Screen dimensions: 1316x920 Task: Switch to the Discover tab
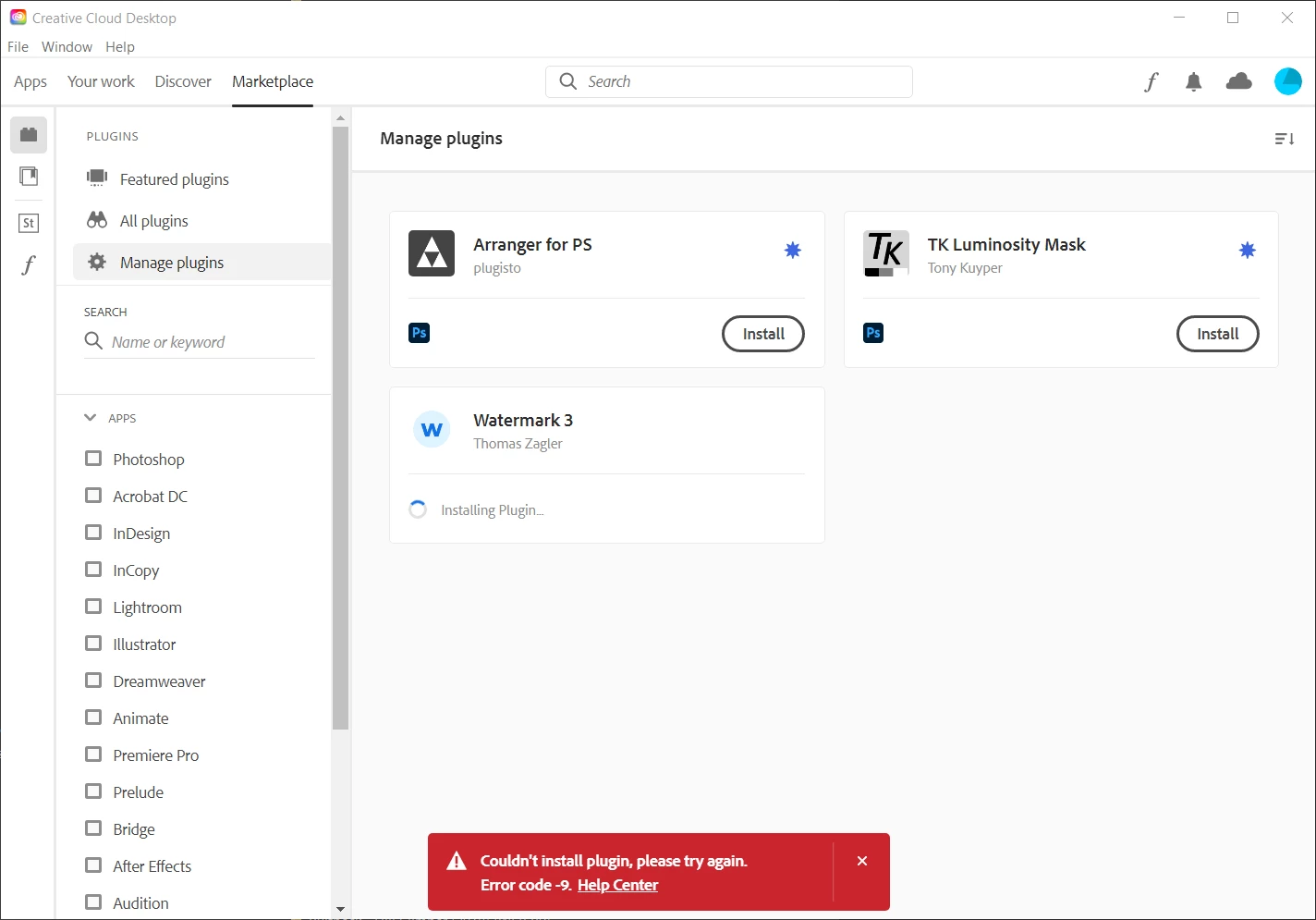pos(183,81)
